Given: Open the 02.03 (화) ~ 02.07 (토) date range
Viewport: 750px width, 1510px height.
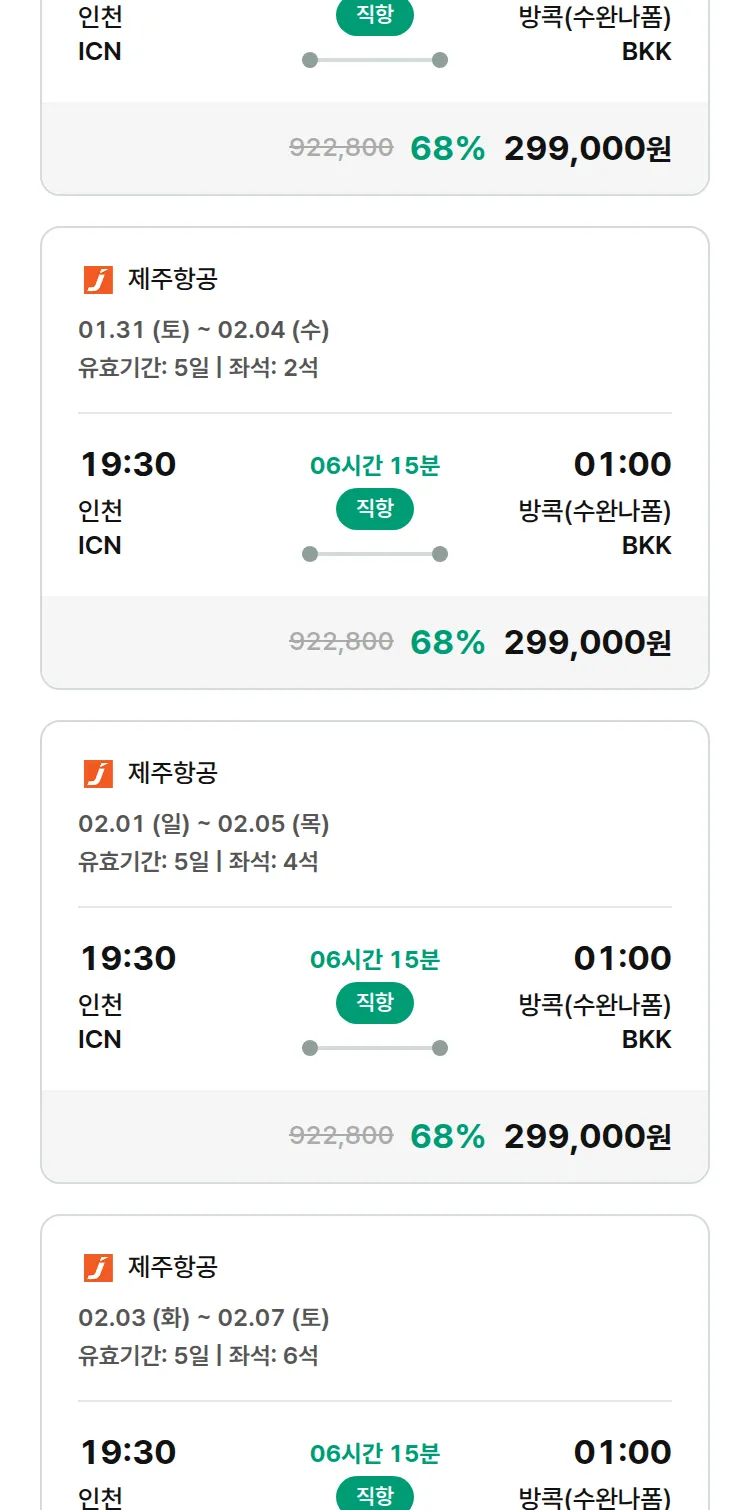Looking at the screenshot, I should tap(204, 1318).
